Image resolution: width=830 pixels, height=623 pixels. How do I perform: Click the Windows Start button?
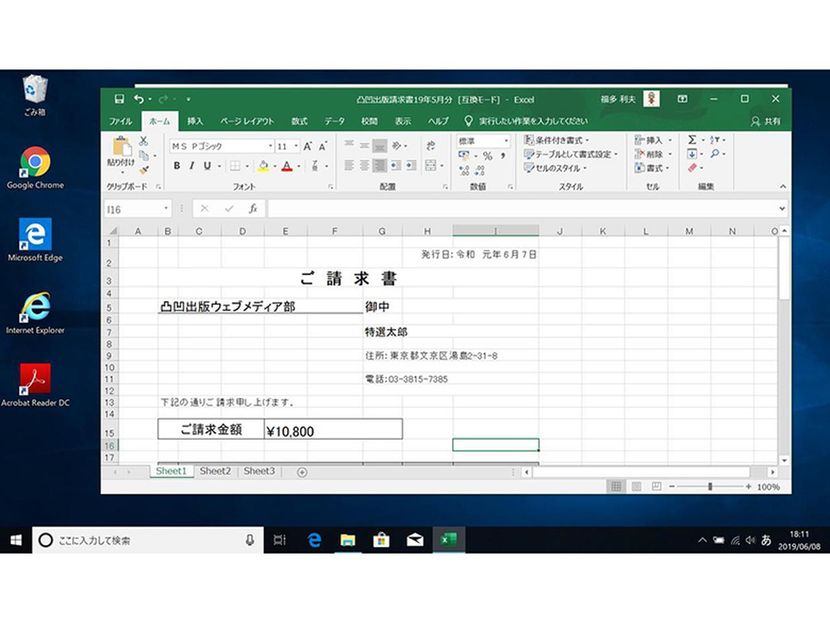click(16, 540)
